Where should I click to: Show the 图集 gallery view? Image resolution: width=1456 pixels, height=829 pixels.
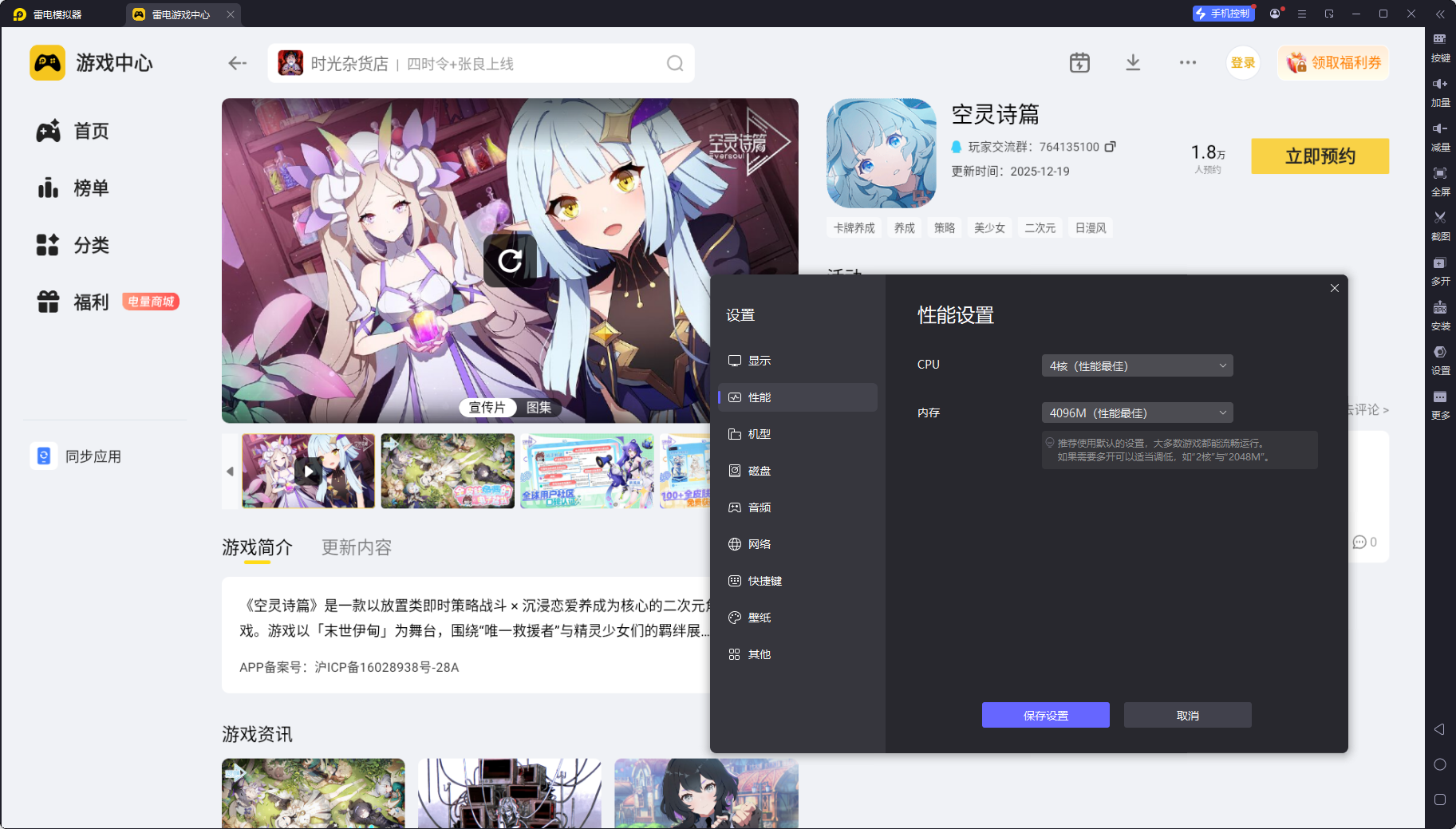(x=539, y=408)
